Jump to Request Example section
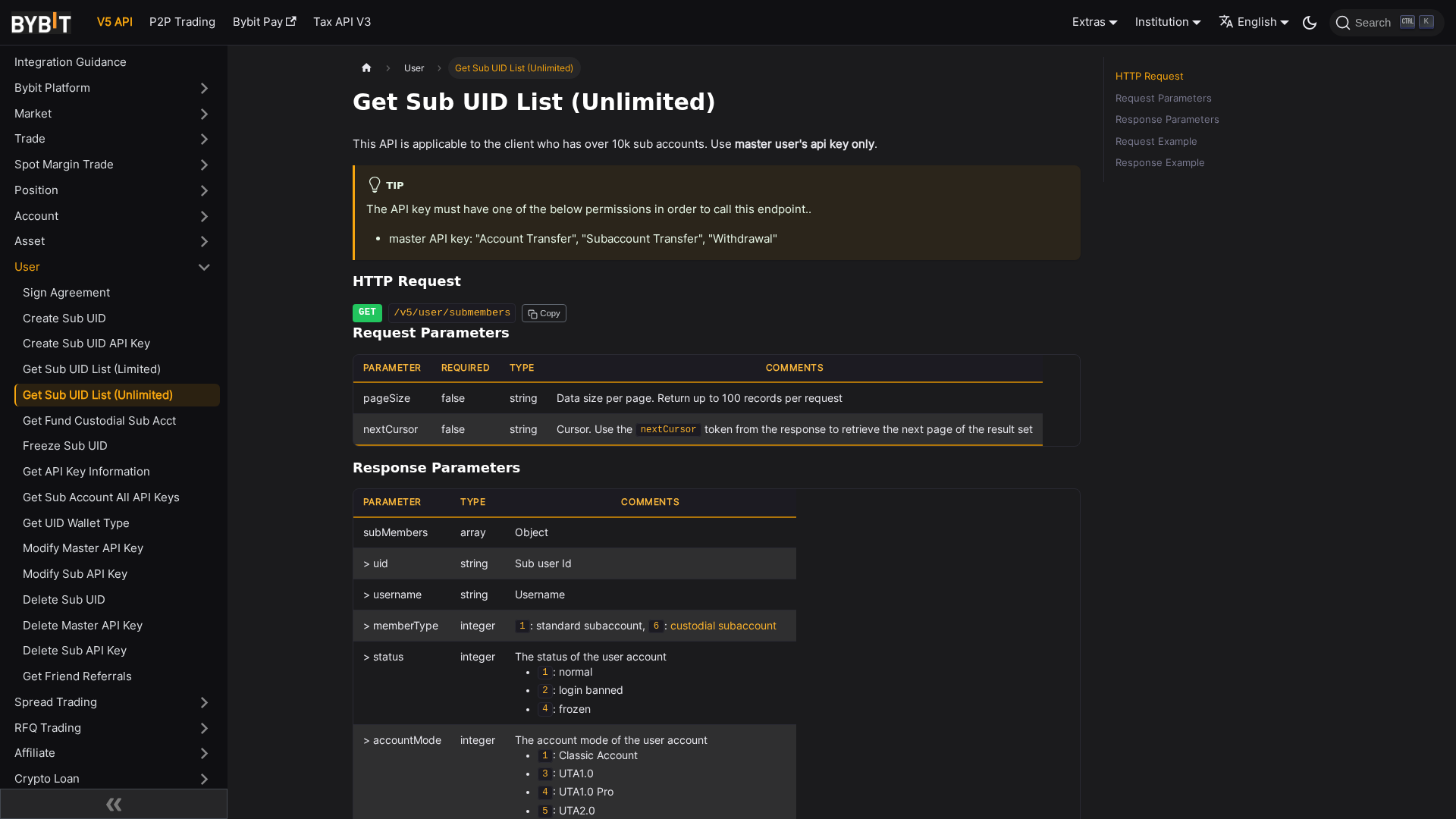This screenshot has width=1456, height=819. pos(1156,142)
